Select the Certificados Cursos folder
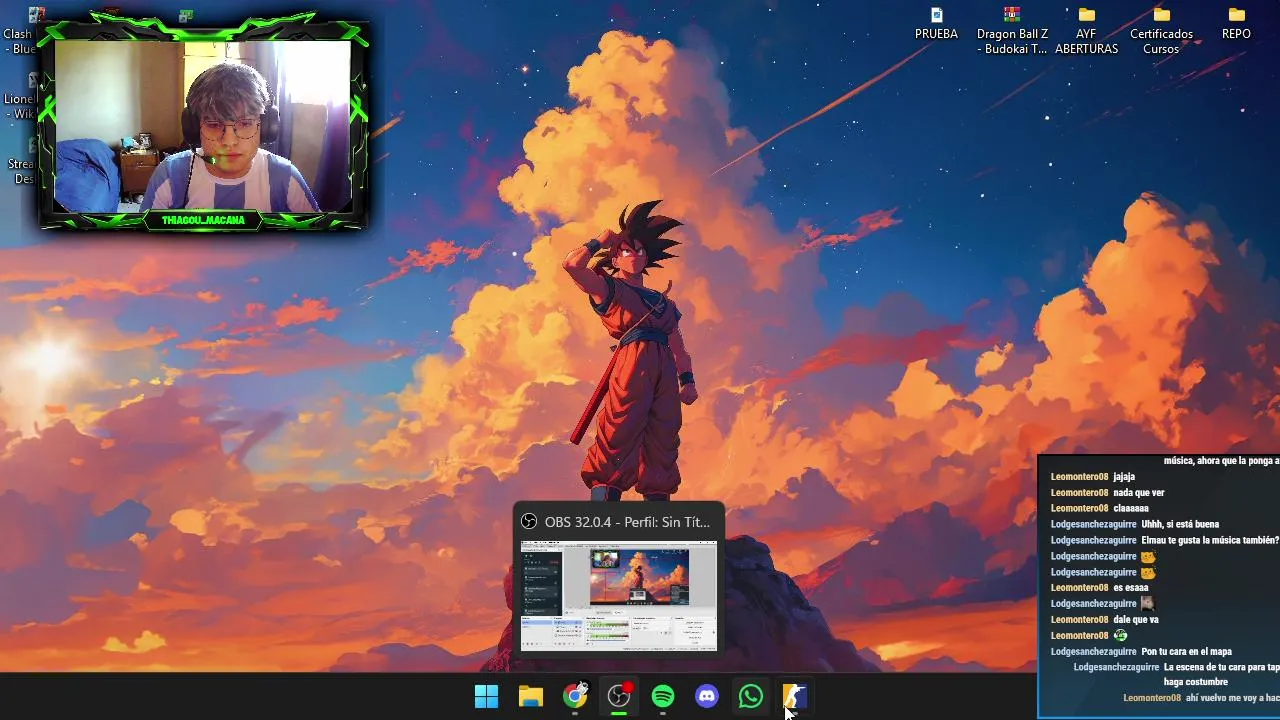1280x720 pixels. pos(1161,31)
